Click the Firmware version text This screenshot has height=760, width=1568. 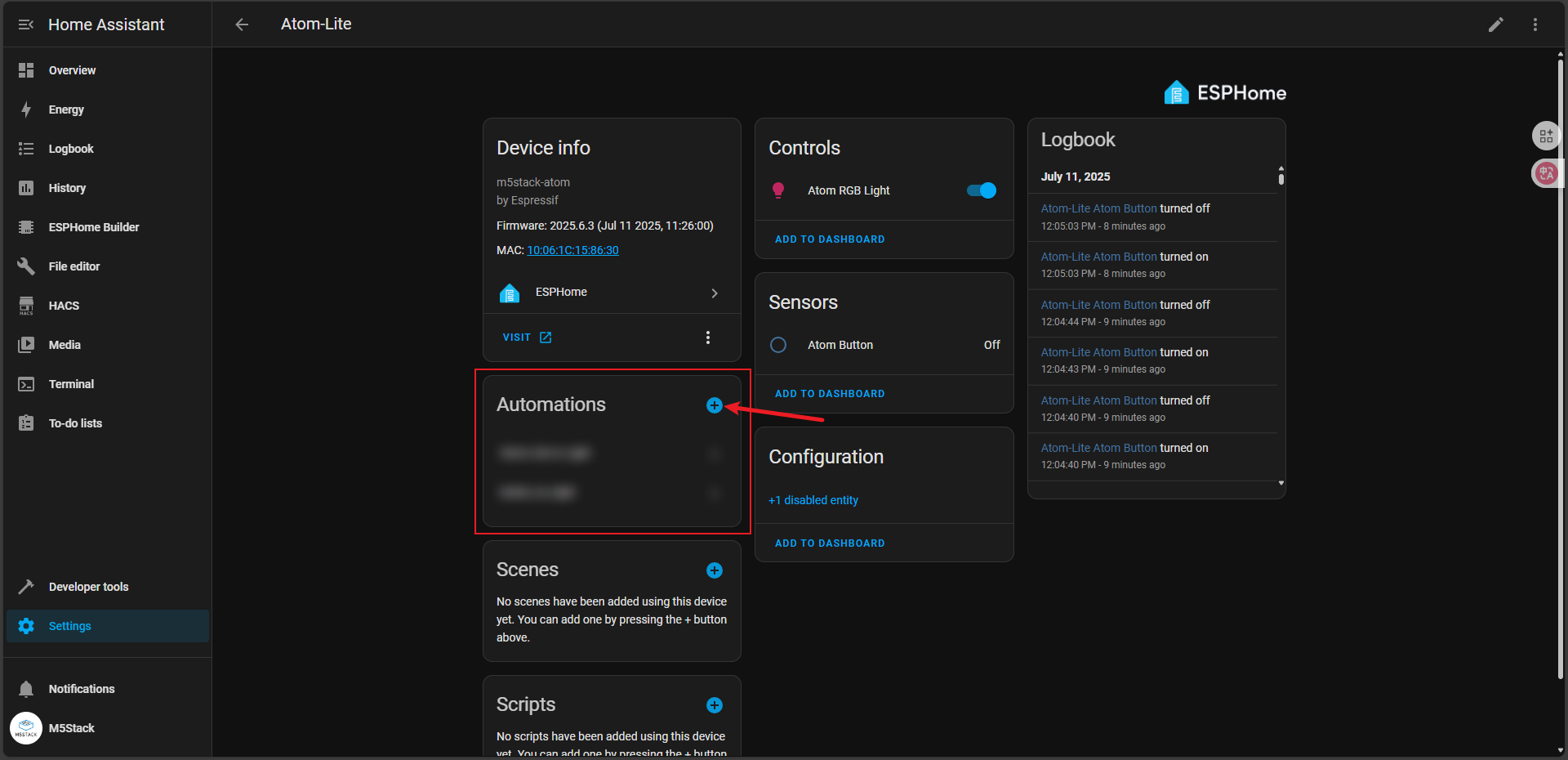click(x=605, y=226)
